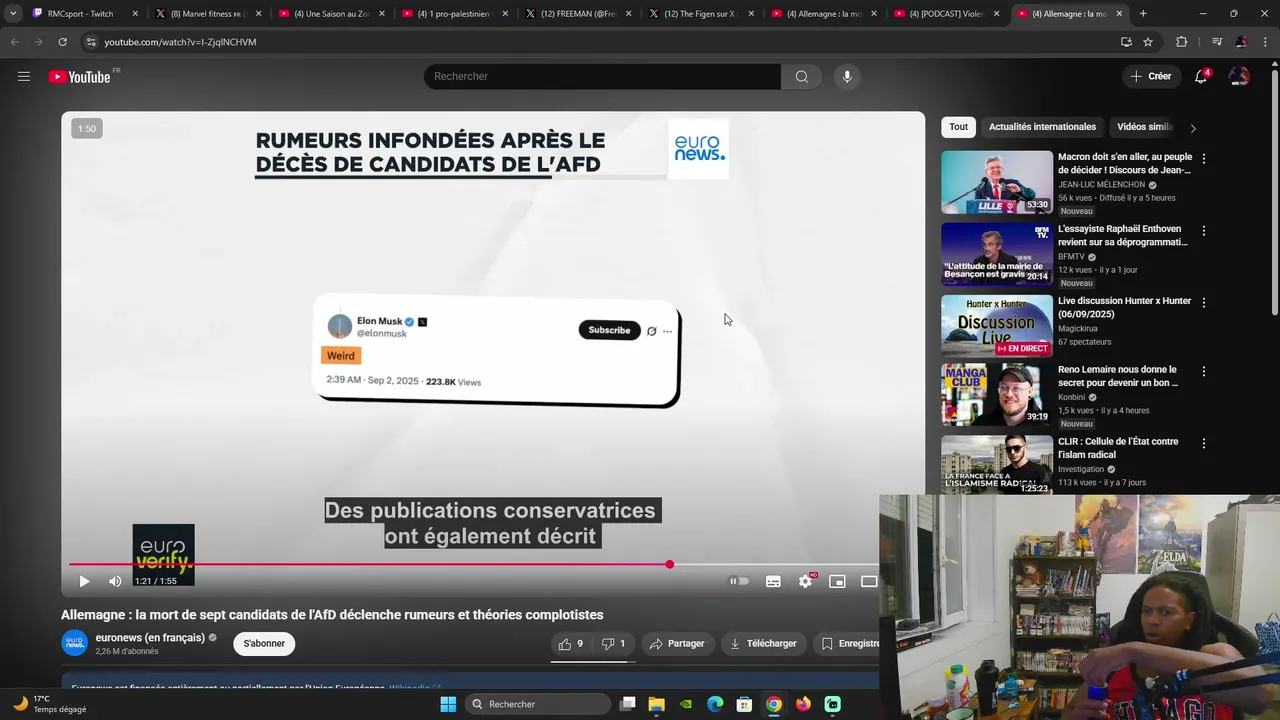
Task: Click the Partager button
Action: click(677, 644)
